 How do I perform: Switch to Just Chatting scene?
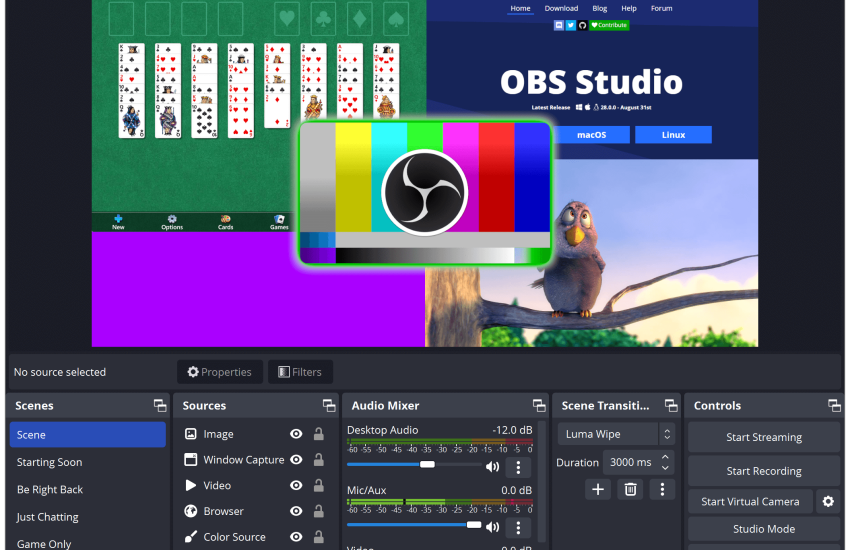[x=48, y=517]
